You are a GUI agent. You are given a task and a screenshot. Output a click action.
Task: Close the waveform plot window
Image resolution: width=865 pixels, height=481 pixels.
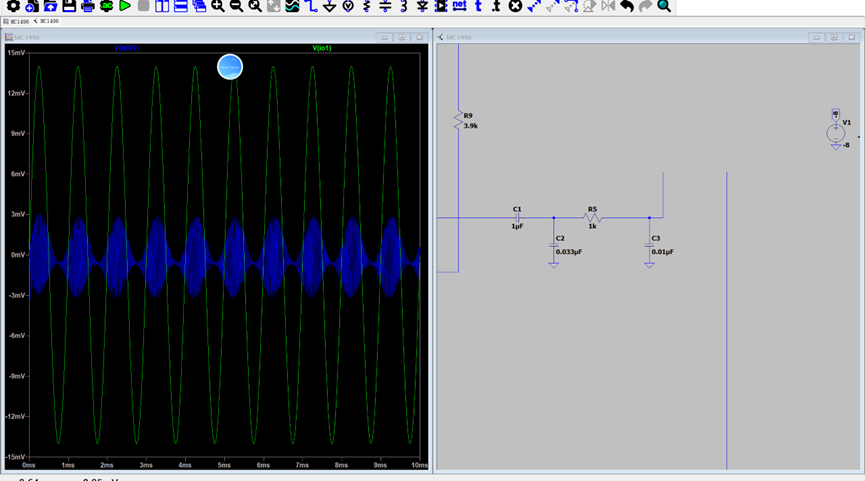[420, 38]
